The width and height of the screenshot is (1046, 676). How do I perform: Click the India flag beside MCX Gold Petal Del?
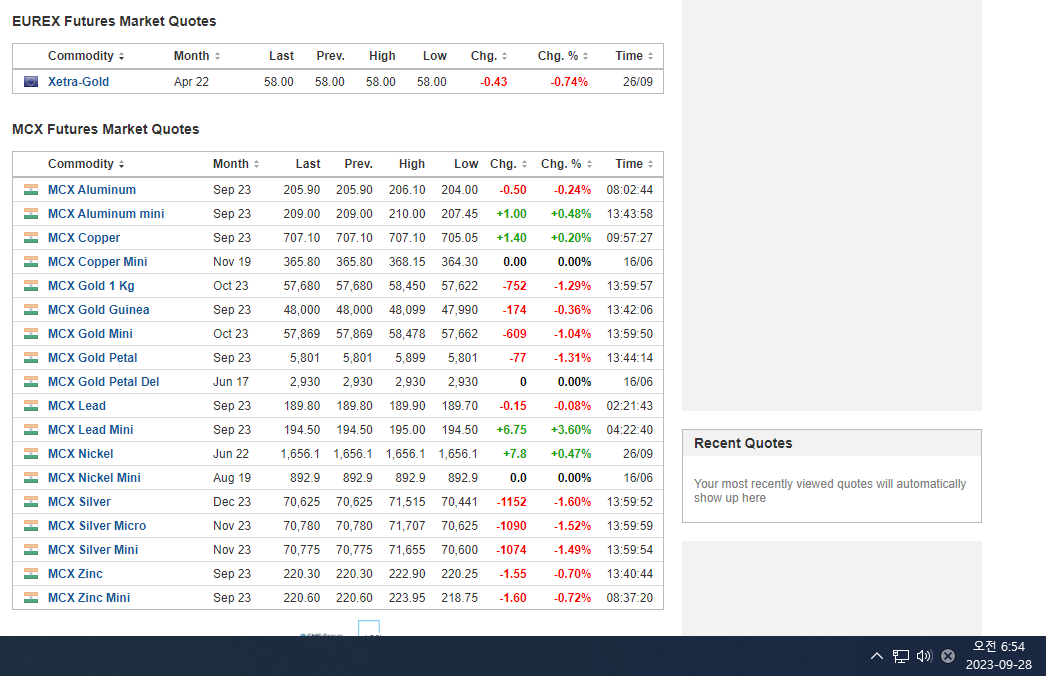(31, 382)
